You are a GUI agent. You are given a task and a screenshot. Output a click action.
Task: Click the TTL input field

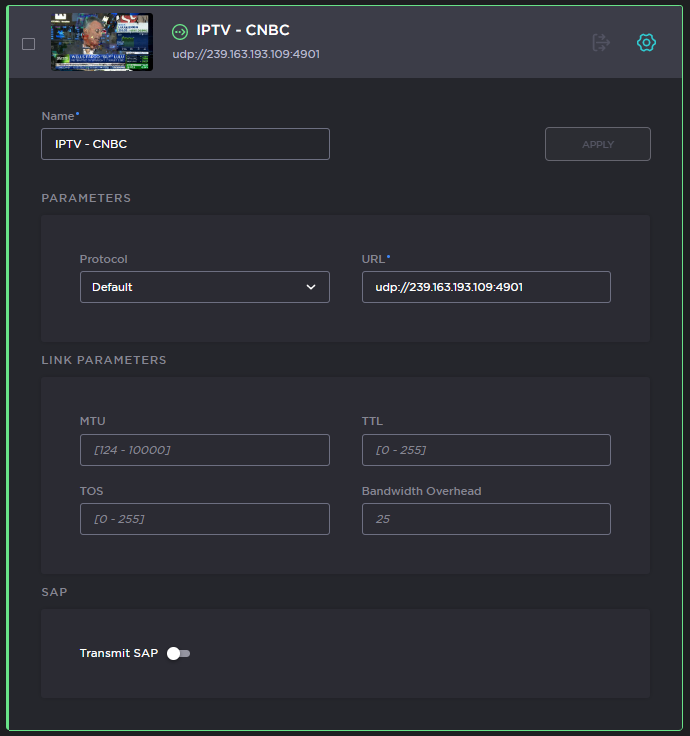(485, 450)
